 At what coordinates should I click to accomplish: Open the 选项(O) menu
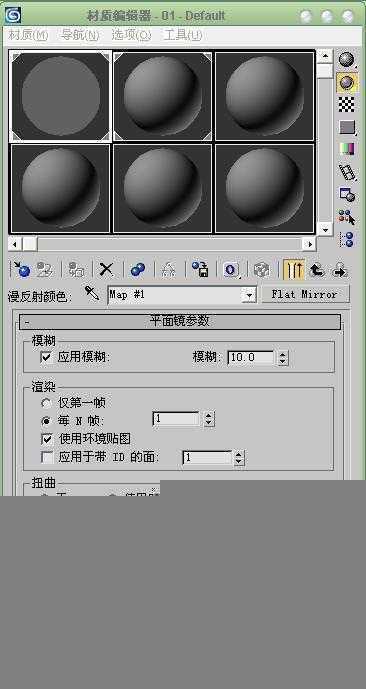131,35
